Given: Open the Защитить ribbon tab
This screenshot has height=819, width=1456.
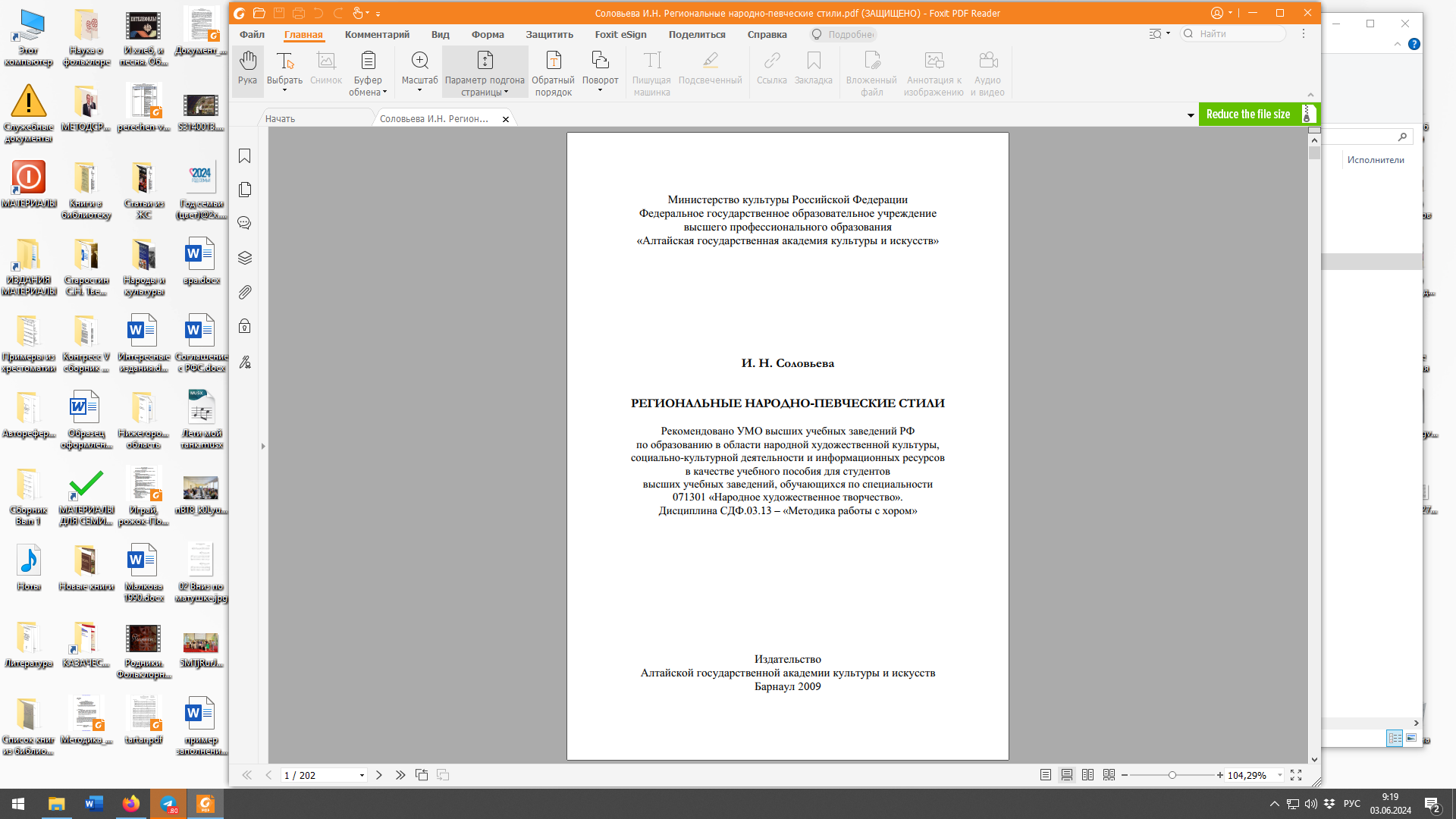Looking at the screenshot, I should pos(549,34).
